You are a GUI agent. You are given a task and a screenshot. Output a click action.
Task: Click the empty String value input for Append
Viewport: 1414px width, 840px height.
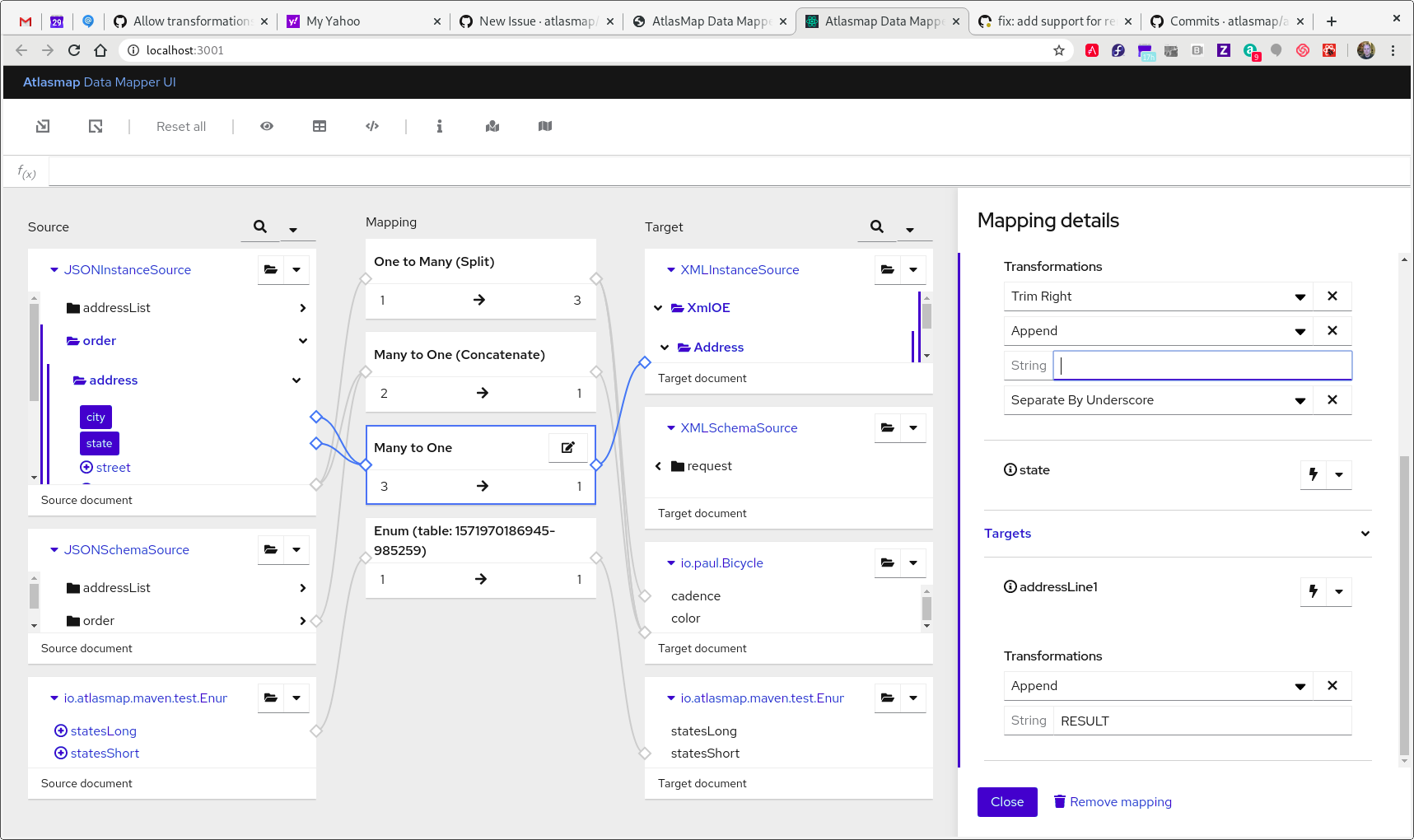pyautogui.click(x=1202, y=365)
